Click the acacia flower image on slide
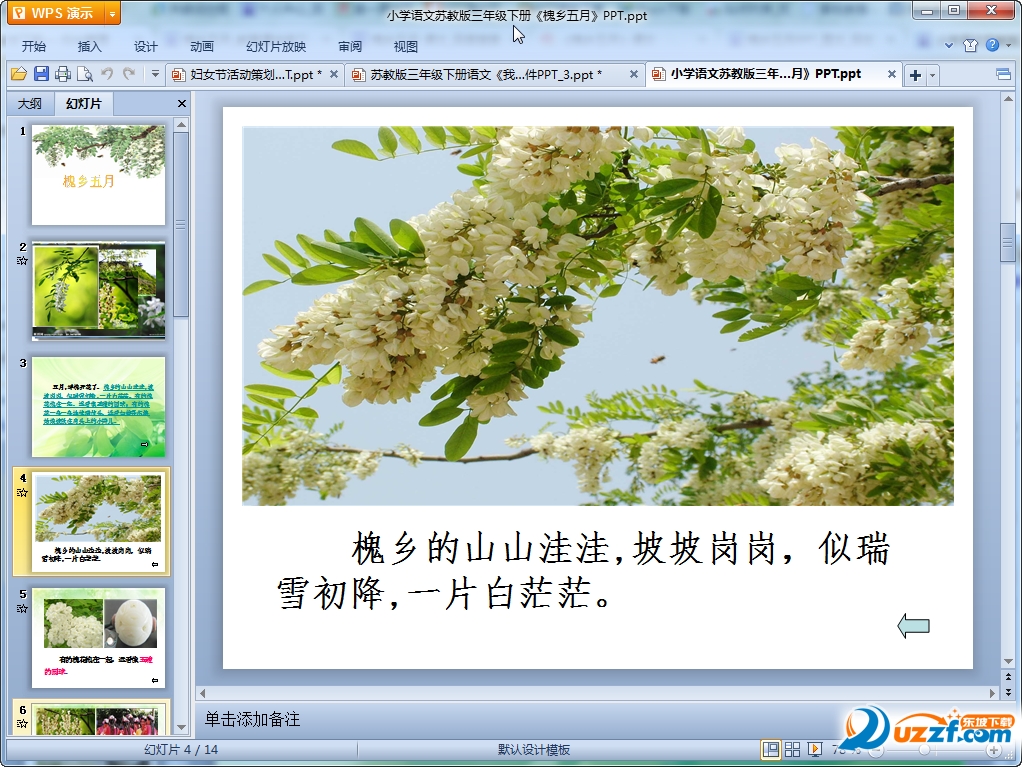This screenshot has width=1022, height=767. click(598, 315)
